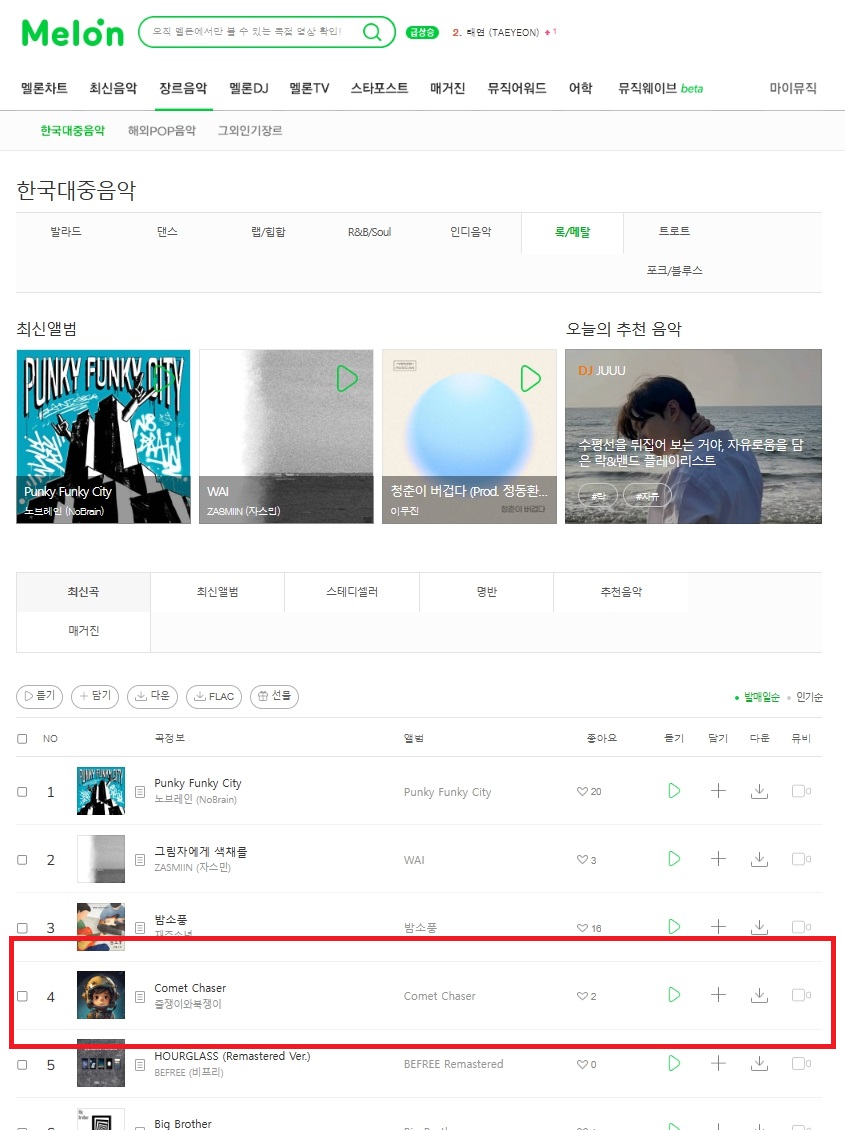Tick the checkbox for song number 2
Viewport: 845px width, 1130px height.
tap(22, 860)
